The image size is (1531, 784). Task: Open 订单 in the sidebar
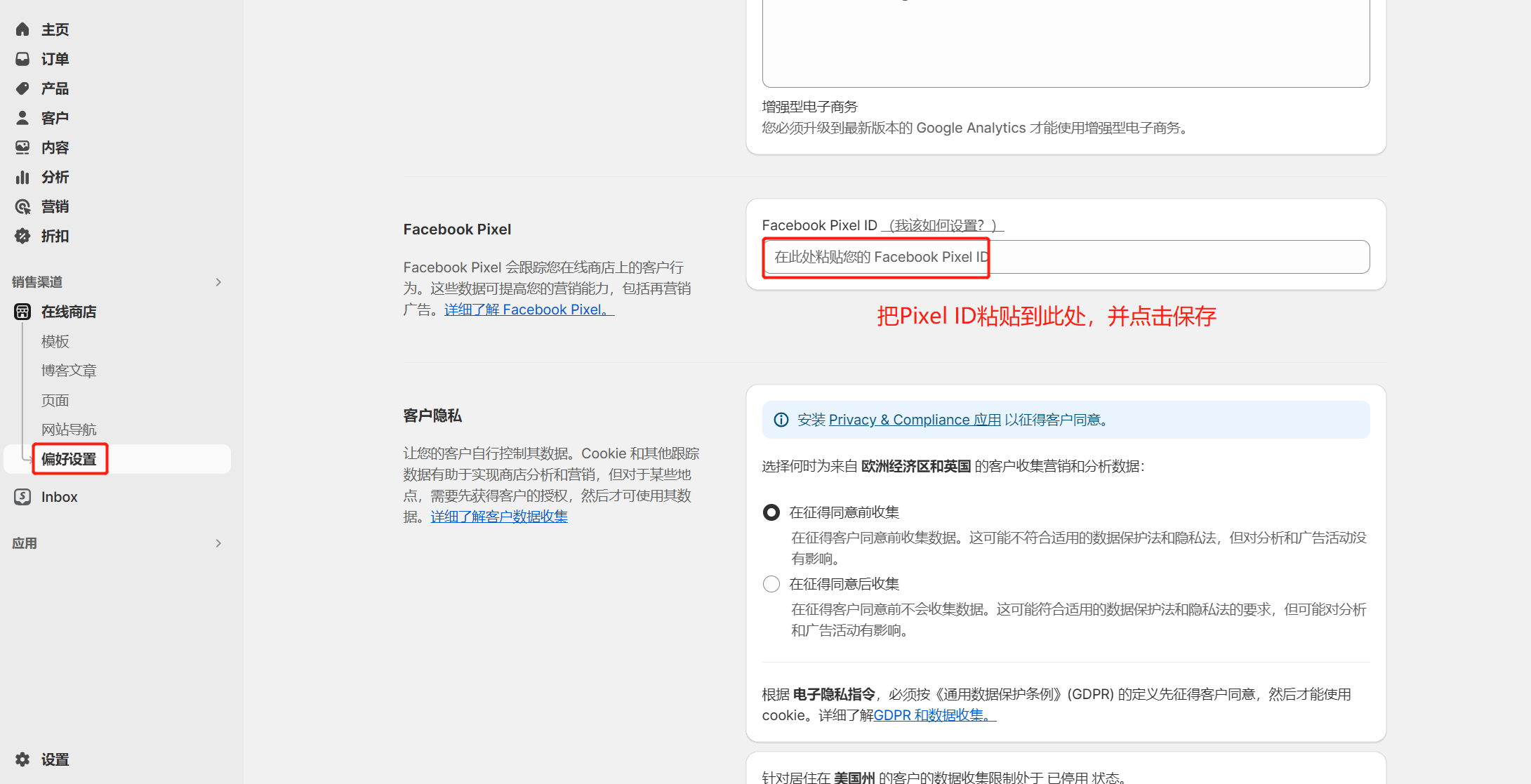(x=55, y=59)
